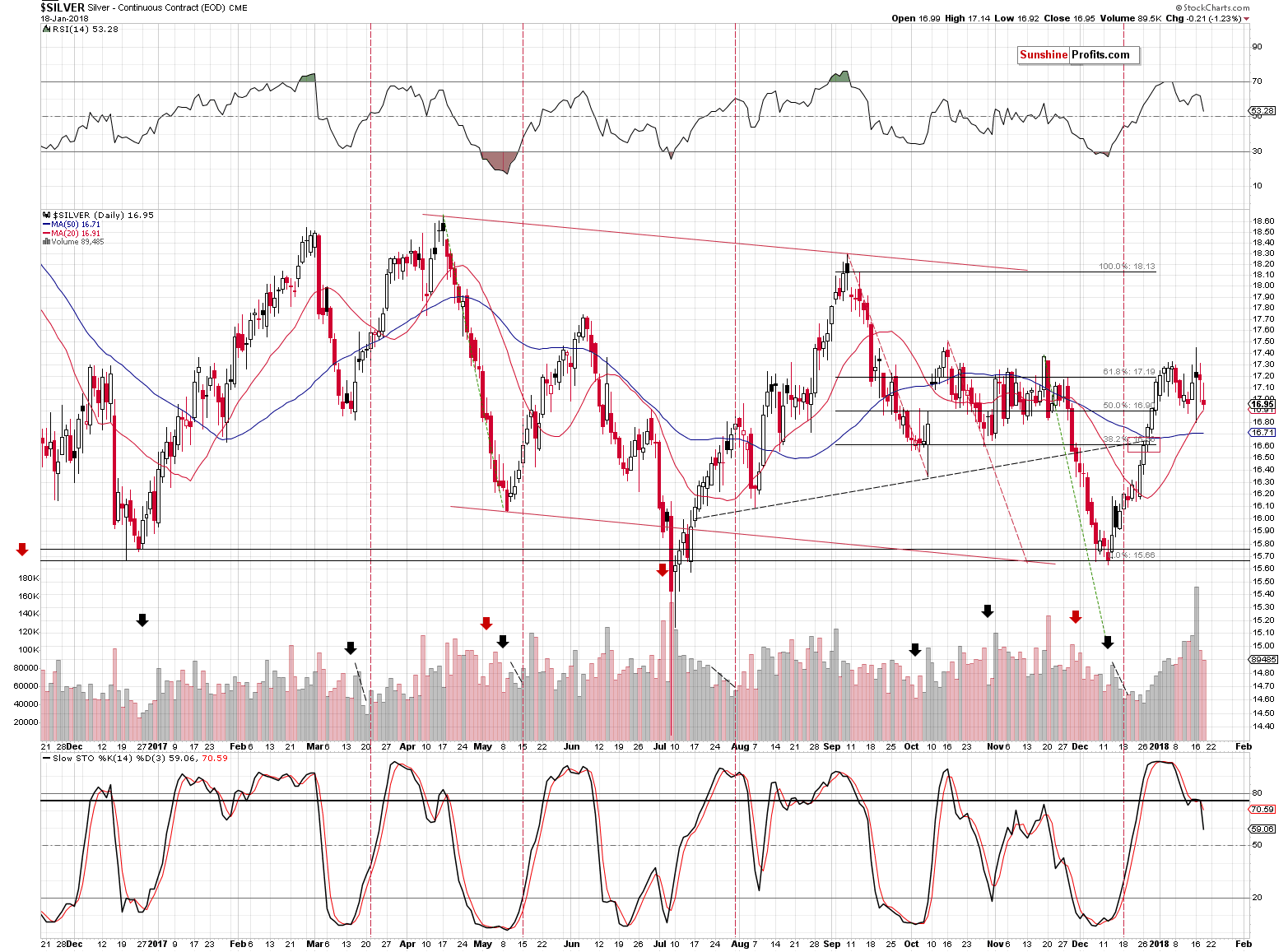Screen dimensions: 1288x952
Task: Click the '$SILVER (Daily) 16.95' legend
Action: [x=103, y=215]
